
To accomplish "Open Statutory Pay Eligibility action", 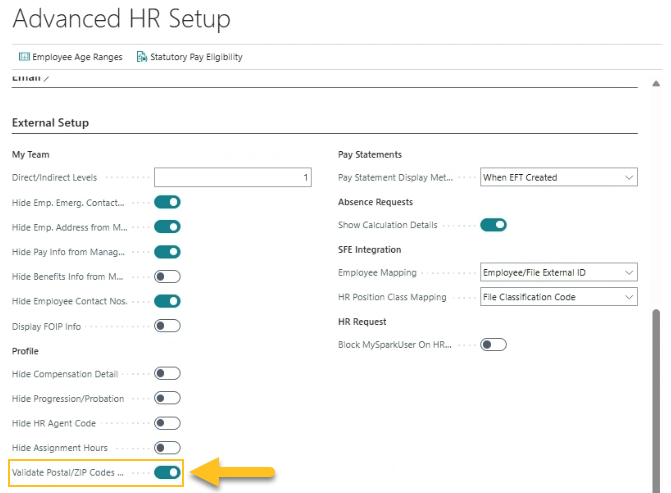I will 195,57.
